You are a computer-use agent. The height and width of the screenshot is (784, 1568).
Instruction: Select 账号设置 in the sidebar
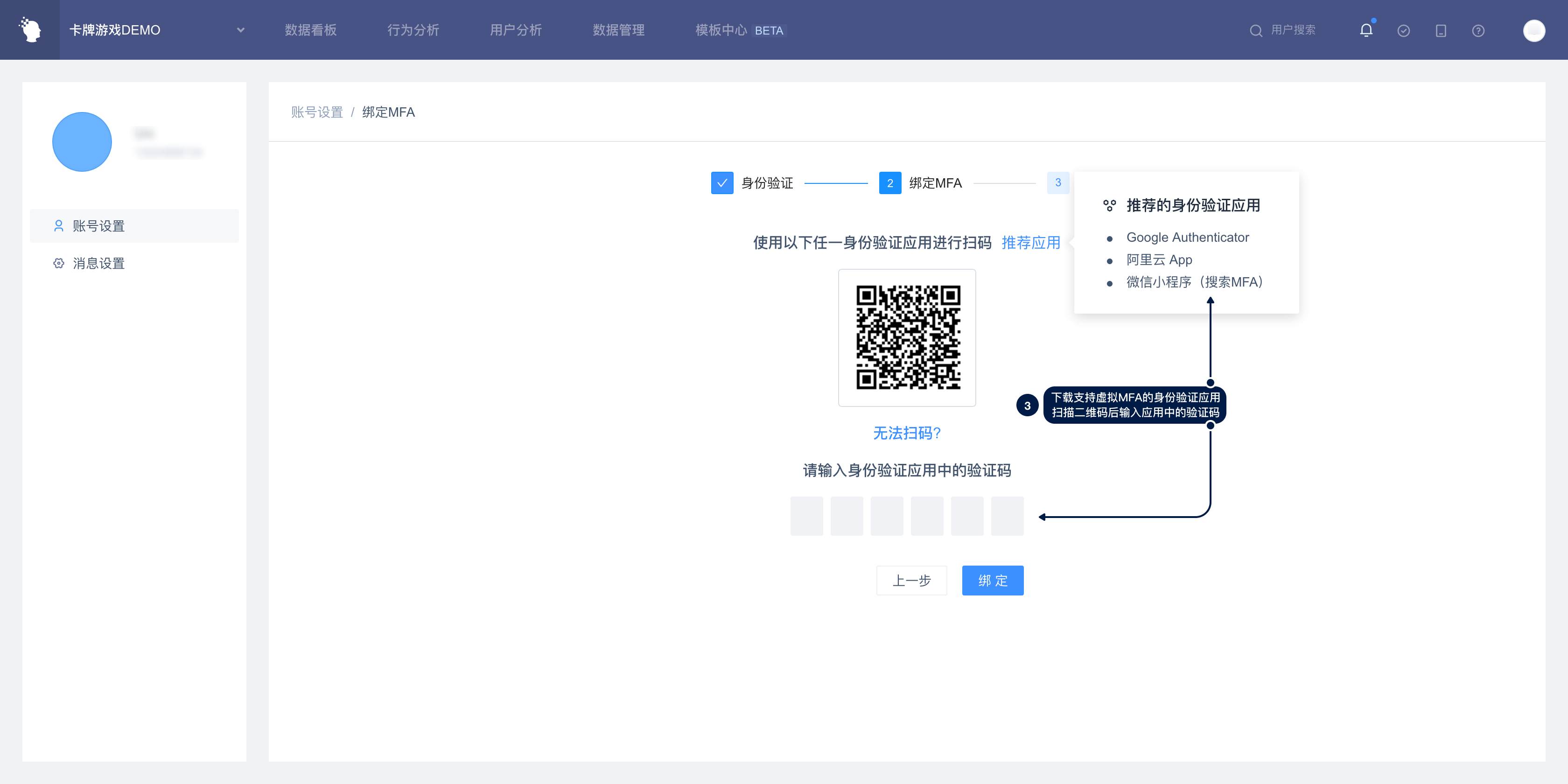tap(98, 226)
